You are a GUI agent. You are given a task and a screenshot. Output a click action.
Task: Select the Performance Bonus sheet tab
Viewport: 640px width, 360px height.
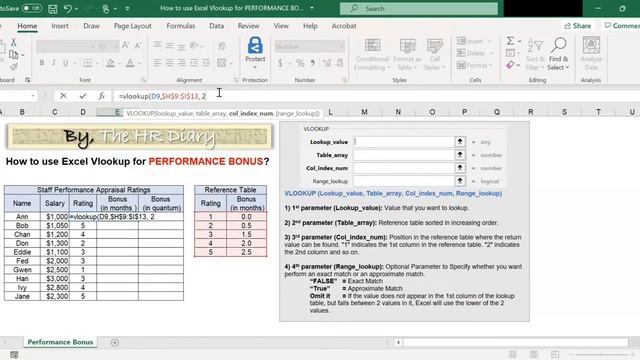[x=60, y=342]
